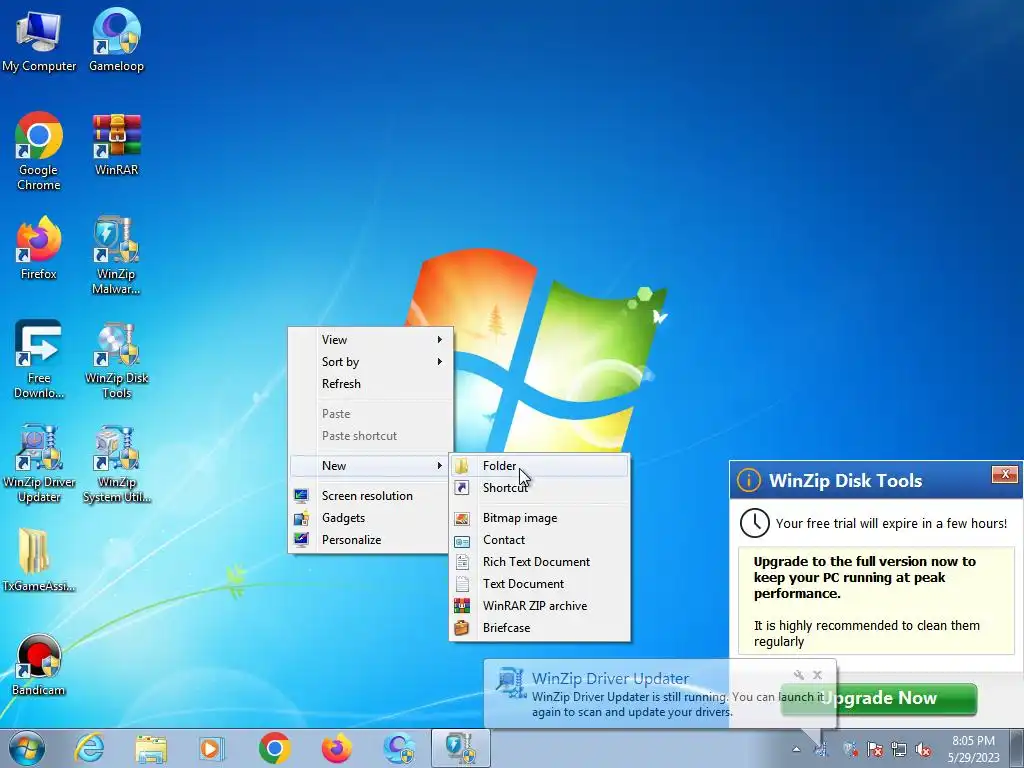This screenshot has width=1024, height=768.
Task: Expand the Sort by submenu
Action: 371,362
